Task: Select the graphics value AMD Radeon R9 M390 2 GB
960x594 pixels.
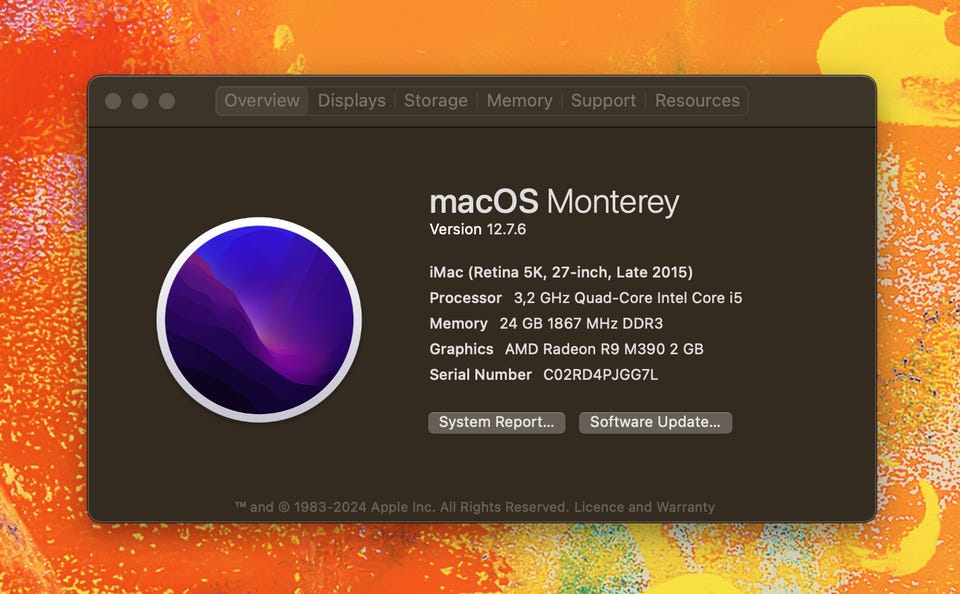Action: point(604,350)
